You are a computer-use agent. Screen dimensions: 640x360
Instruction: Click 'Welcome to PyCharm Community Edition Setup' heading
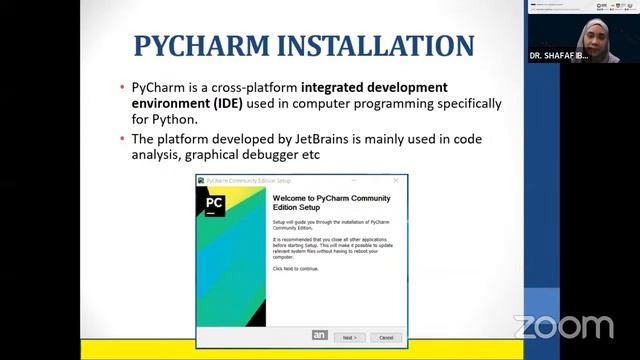pyautogui.click(x=331, y=203)
